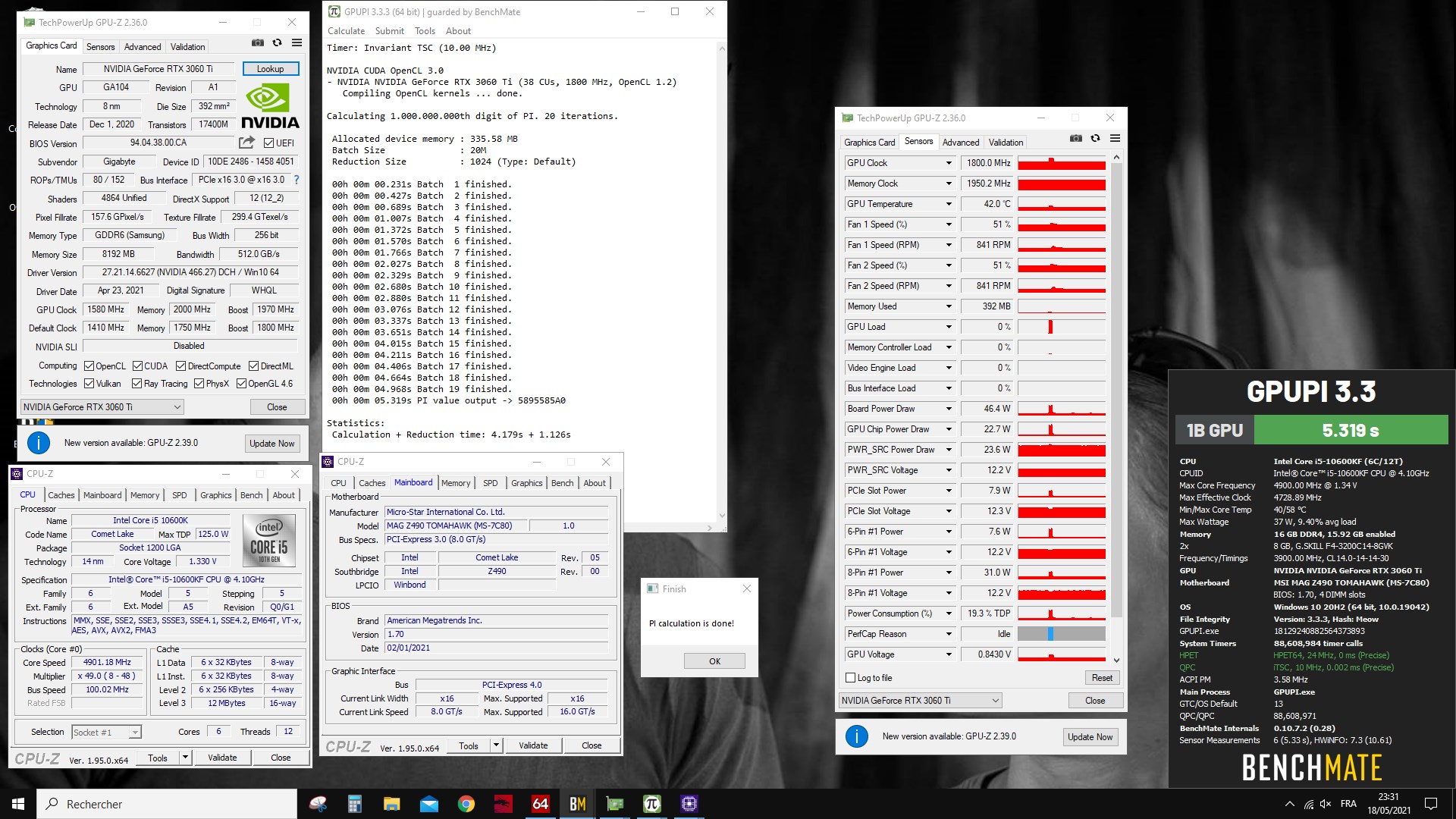1456x819 pixels.
Task: Toggle the PhysX checkbox
Action: [x=199, y=384]
